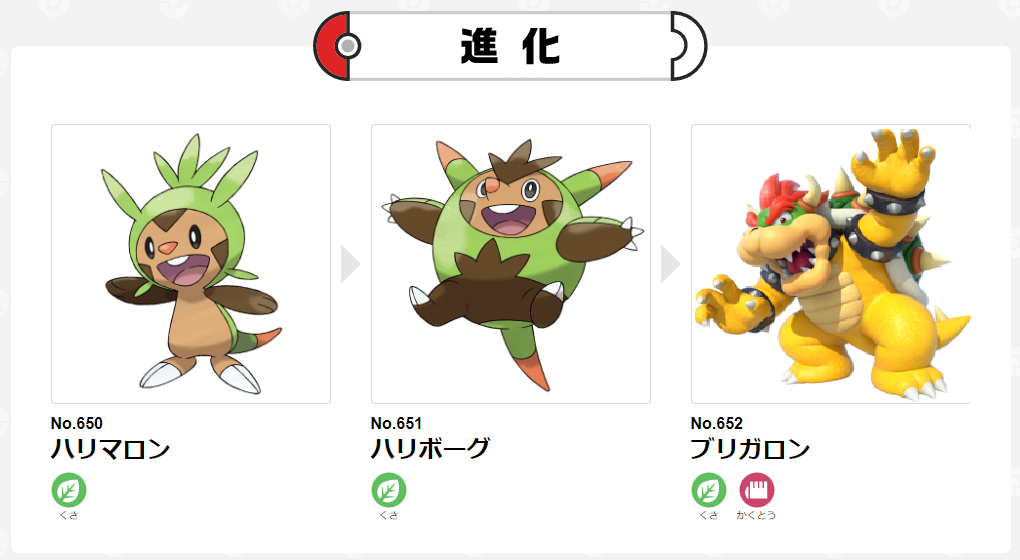Screen dimensions: 1020x560
Task: Click the grass type icon under ハリマロン
Action: [x=69, y=490]
